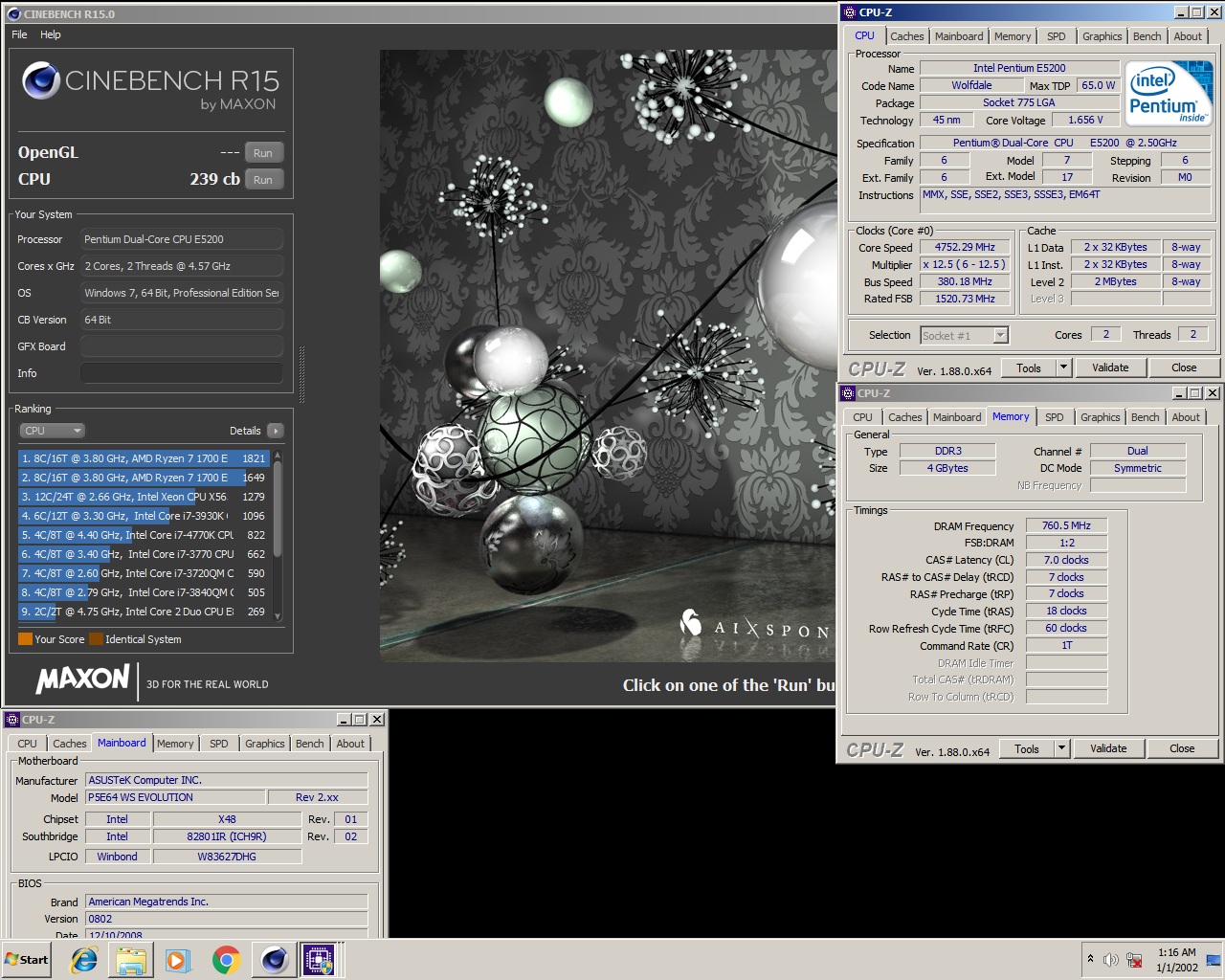This screenshot has width=1225, height=980.
Task: Open Bench tab in CPU-Z Memory window
Action: 1145,417
